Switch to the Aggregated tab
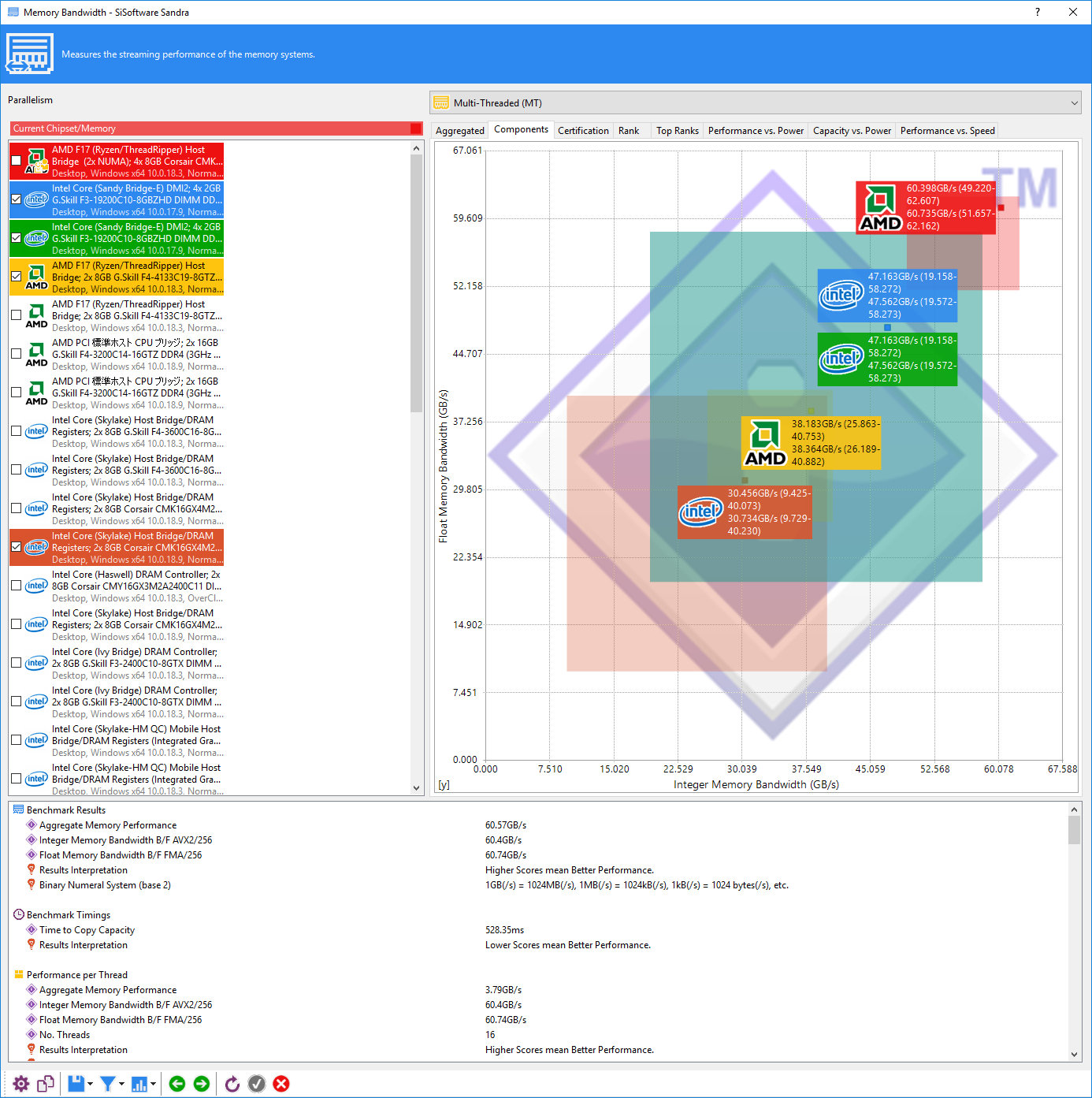The image size is (1092, 1098). click(x=460, y=131)
